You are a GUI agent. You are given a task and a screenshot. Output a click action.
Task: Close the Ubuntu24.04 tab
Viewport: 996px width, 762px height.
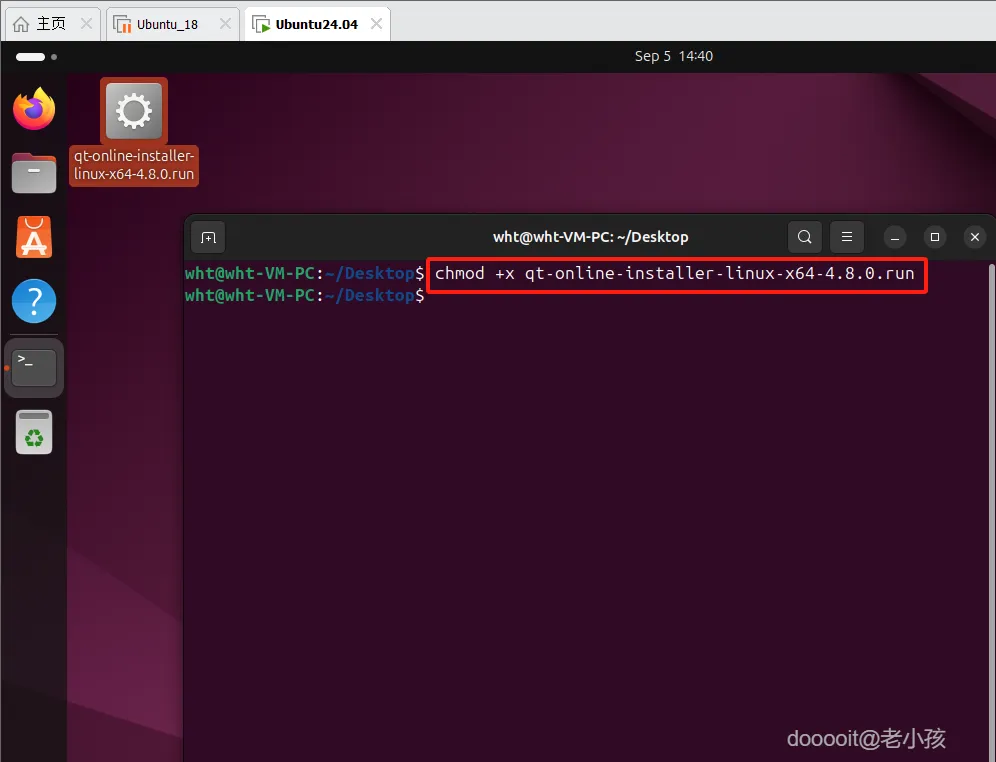tap(377, 23)
